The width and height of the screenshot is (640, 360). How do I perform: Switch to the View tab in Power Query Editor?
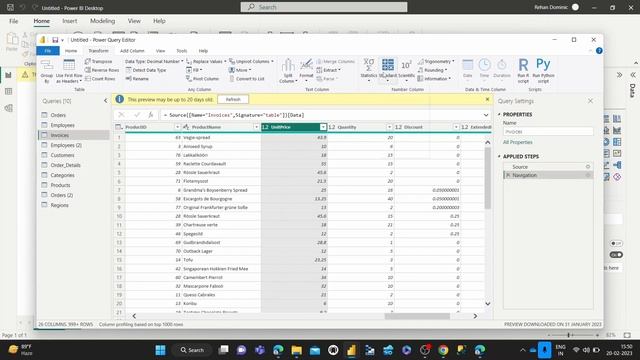coord(160,51)
